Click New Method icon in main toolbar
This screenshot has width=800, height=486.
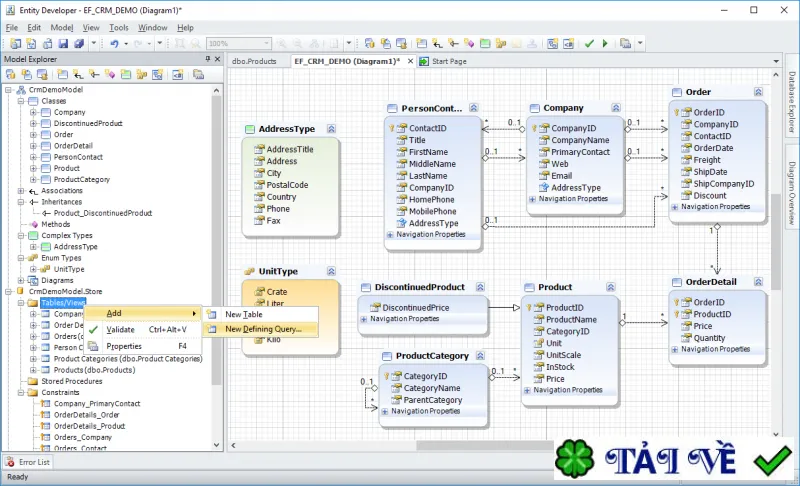tap(469, 44)
